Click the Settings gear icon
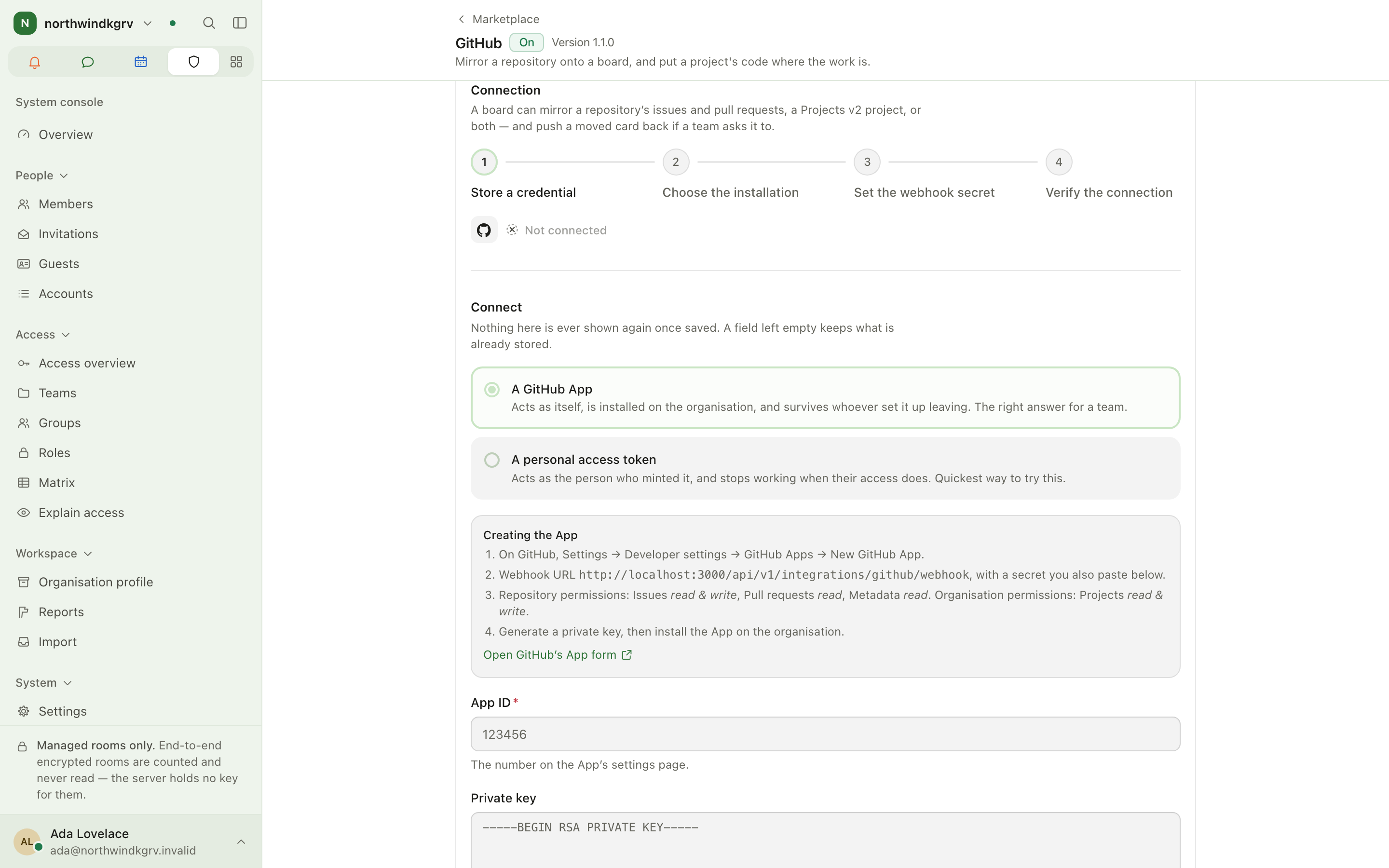 point(24,711)
